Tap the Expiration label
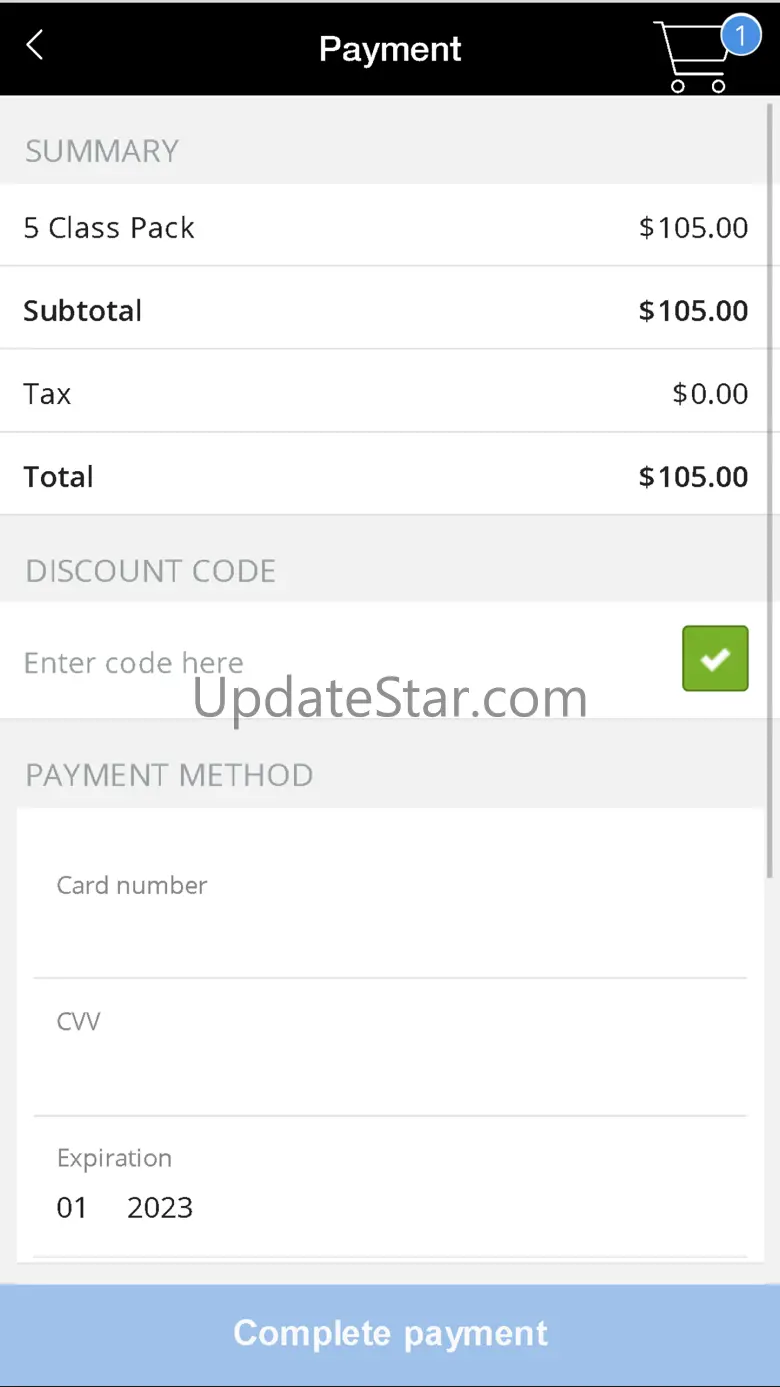 click(x=114, y=1158)
